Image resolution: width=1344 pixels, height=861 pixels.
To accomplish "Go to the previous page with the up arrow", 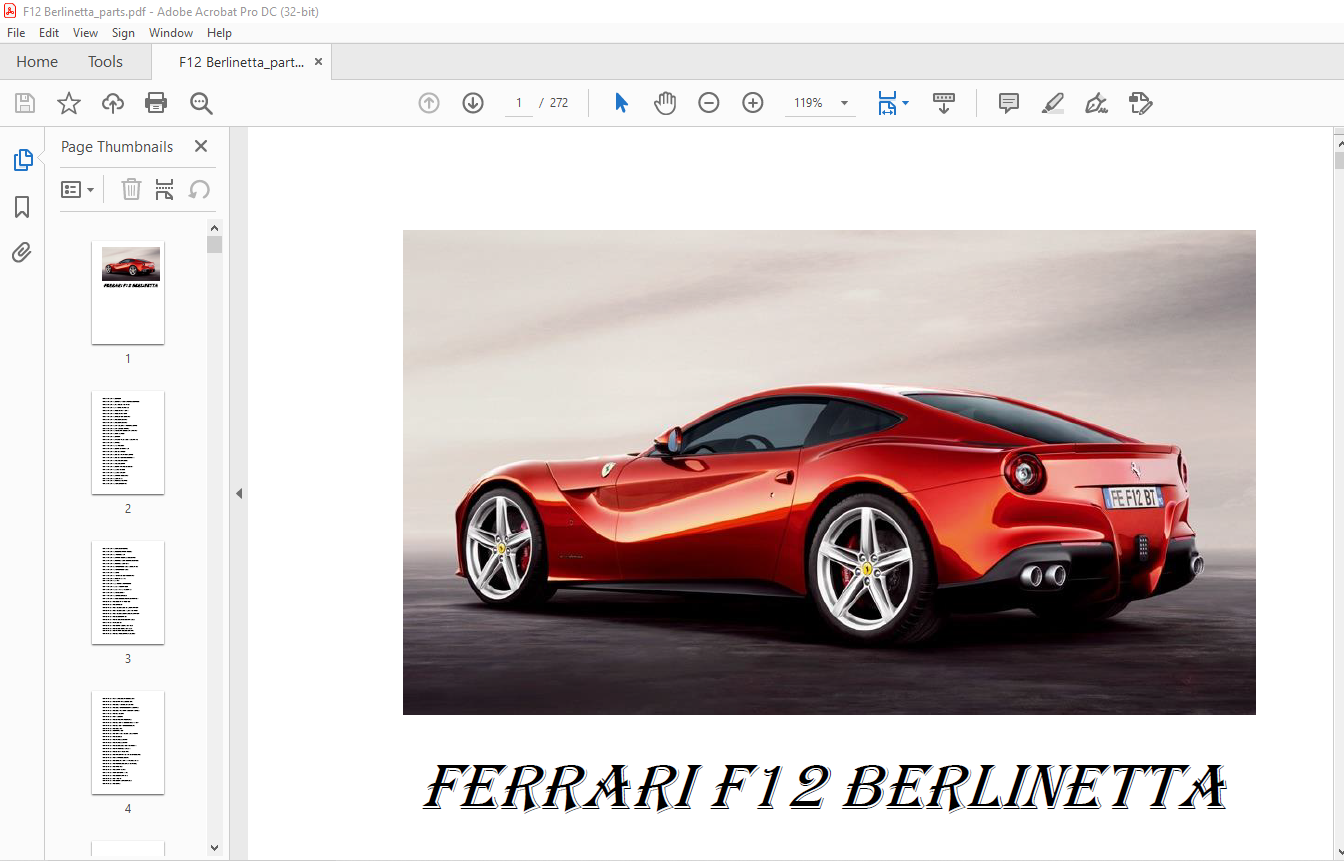I will 429,103.
